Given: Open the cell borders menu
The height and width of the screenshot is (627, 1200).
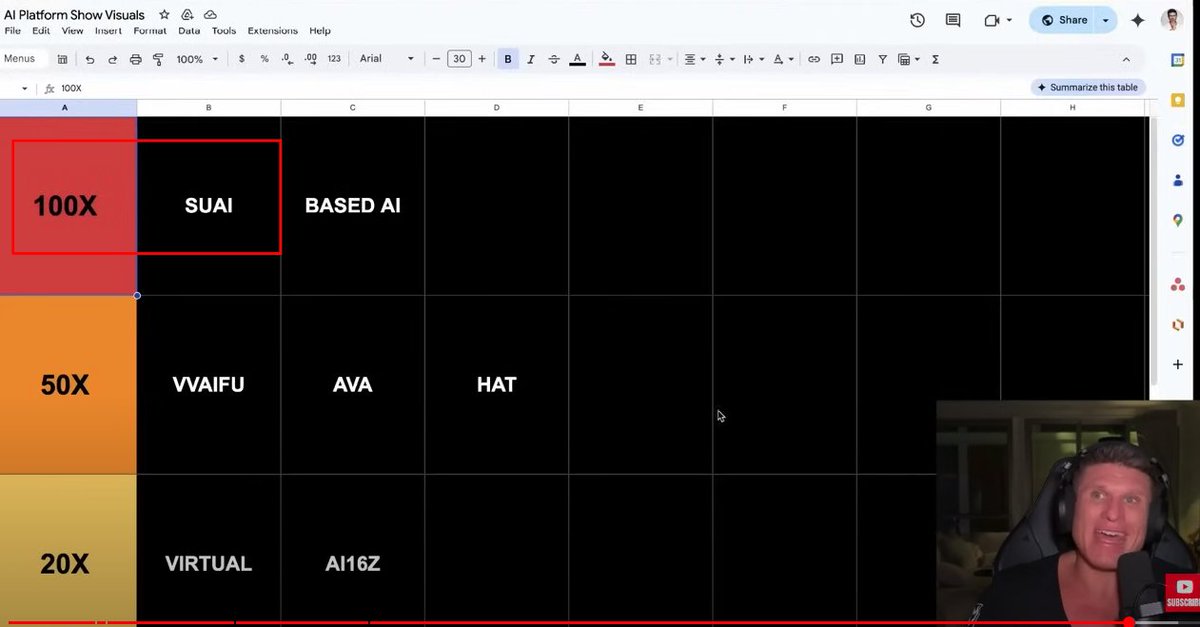Looking at the screenshot, I should click(x=631, y=59).
